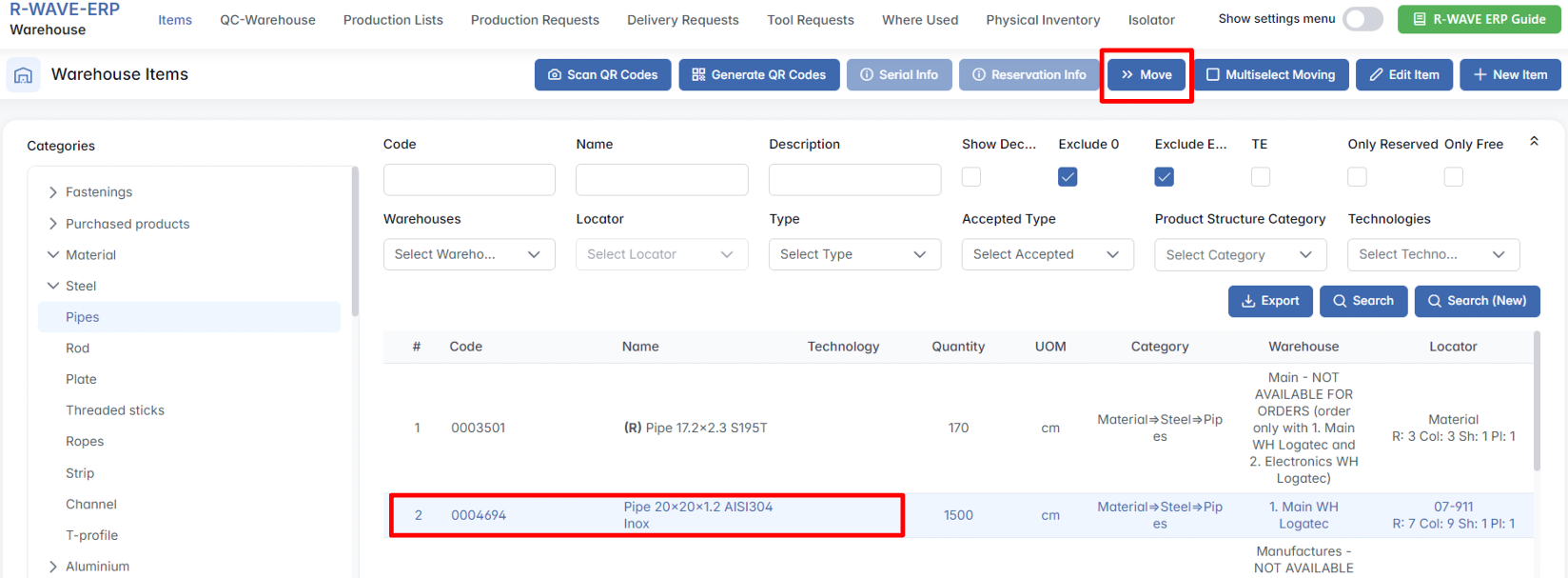Expand the Fastenings category
The width and height of the screenshot is (1568, 578).
click(x=53, y=192)
